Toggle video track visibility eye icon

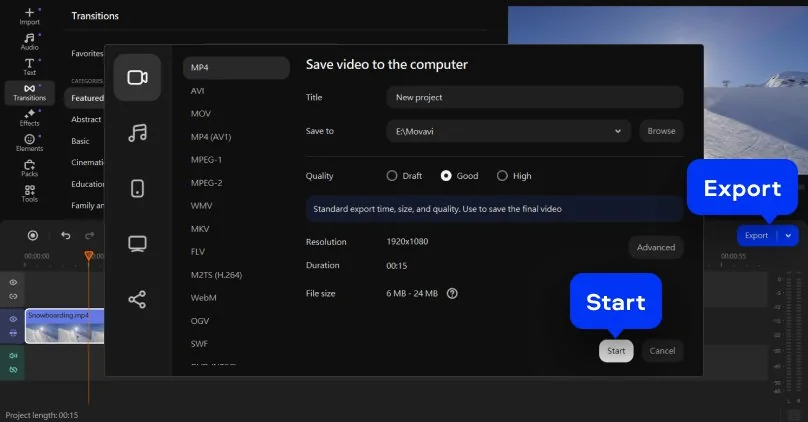tap(14, 319)
